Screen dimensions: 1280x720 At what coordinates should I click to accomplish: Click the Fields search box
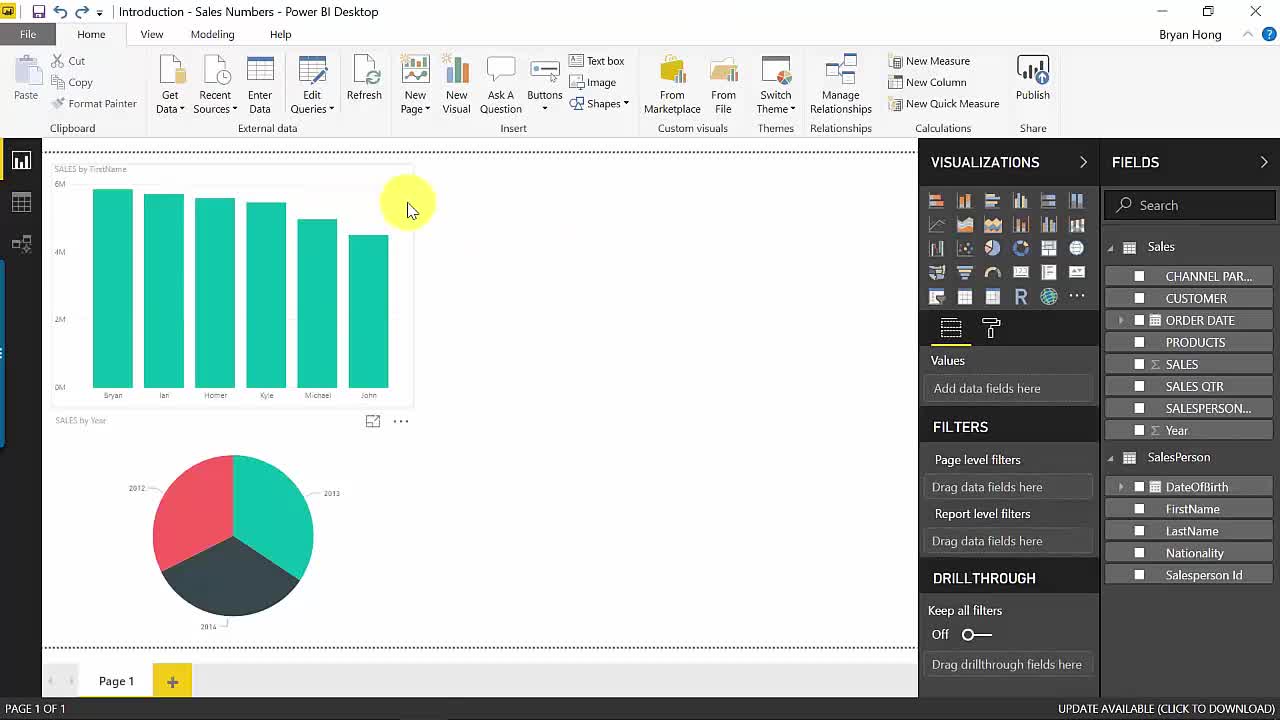pos(1190,205)
